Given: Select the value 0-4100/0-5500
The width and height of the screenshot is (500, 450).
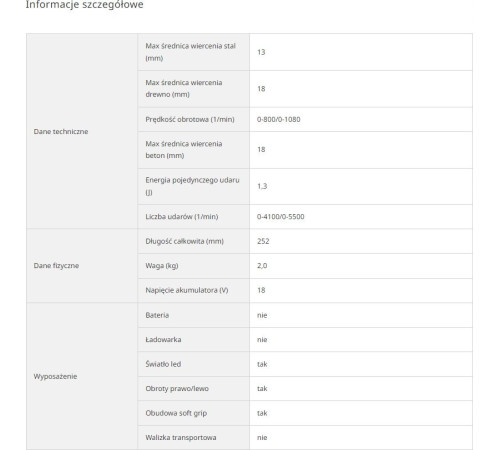Looking at the screenshot, I should 281,217.
